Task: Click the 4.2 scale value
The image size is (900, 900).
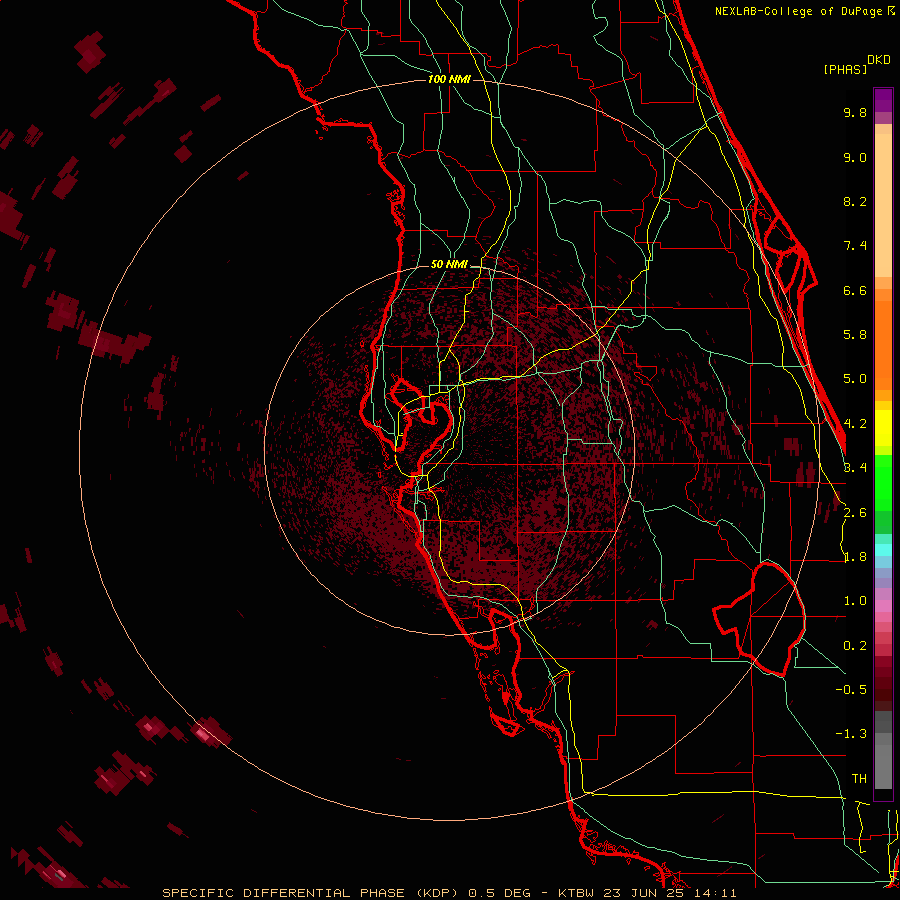Action: 855,424
